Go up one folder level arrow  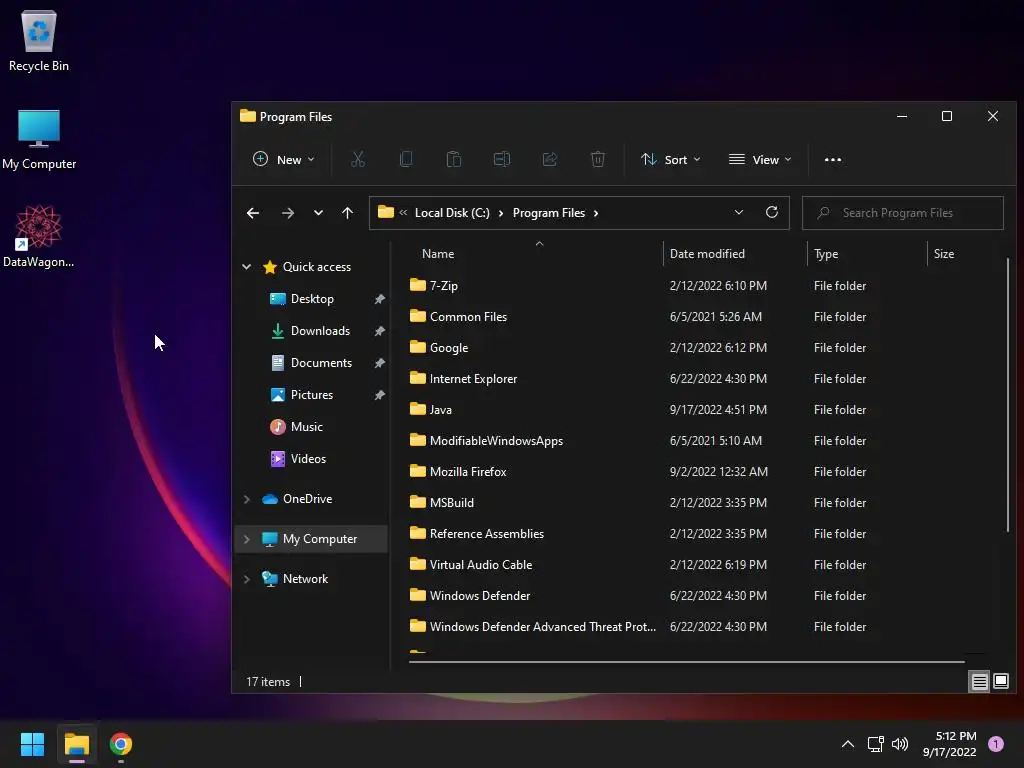click(x=347, y=213)
